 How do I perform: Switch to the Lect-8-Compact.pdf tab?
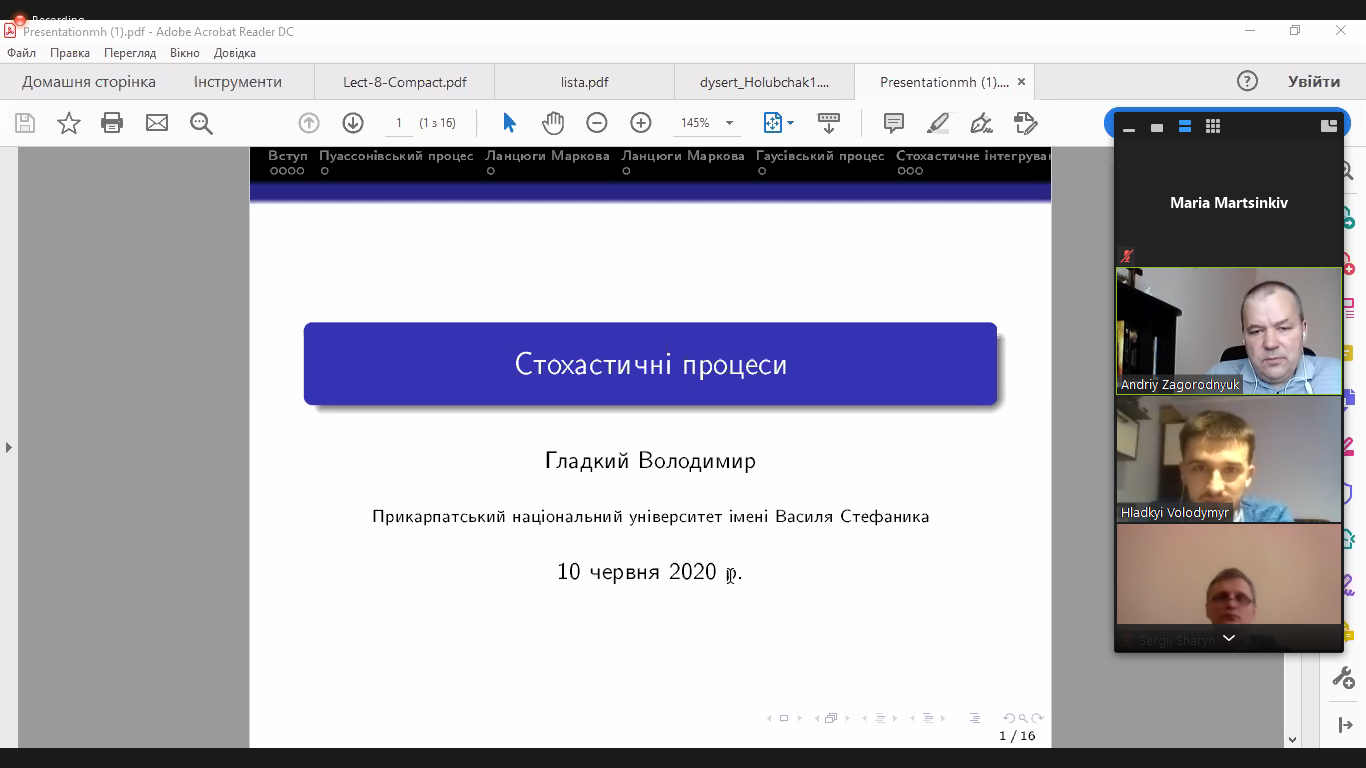(404, 82)
